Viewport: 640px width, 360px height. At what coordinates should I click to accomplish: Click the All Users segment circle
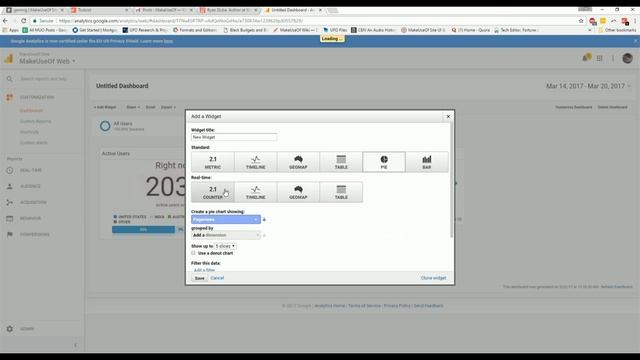click(105, 126)
